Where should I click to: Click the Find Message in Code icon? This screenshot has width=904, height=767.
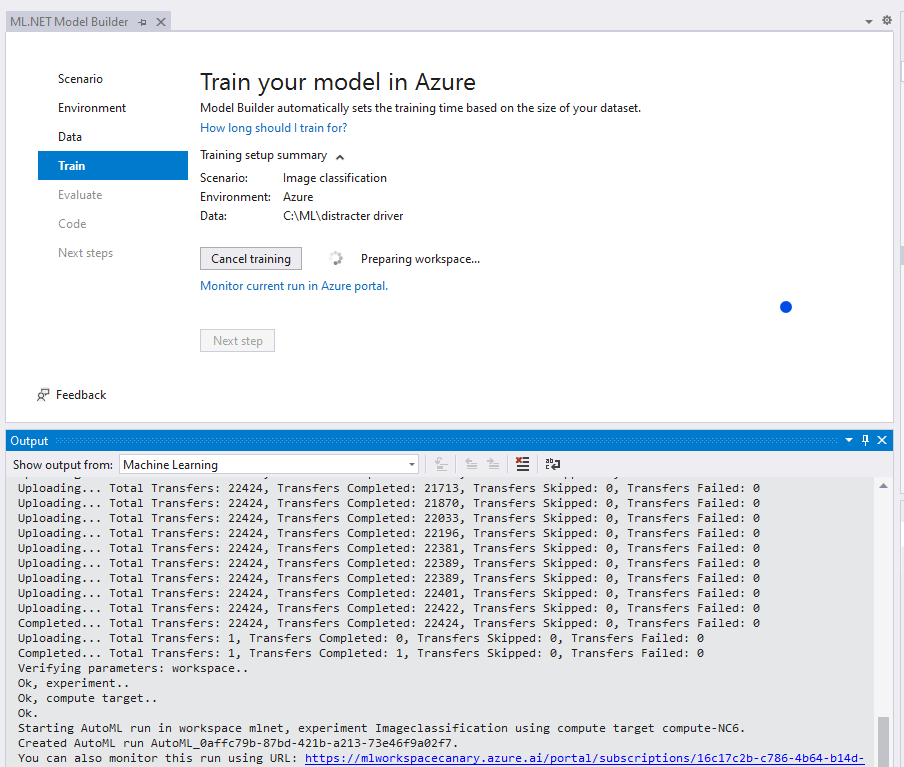tap(439, 464)
